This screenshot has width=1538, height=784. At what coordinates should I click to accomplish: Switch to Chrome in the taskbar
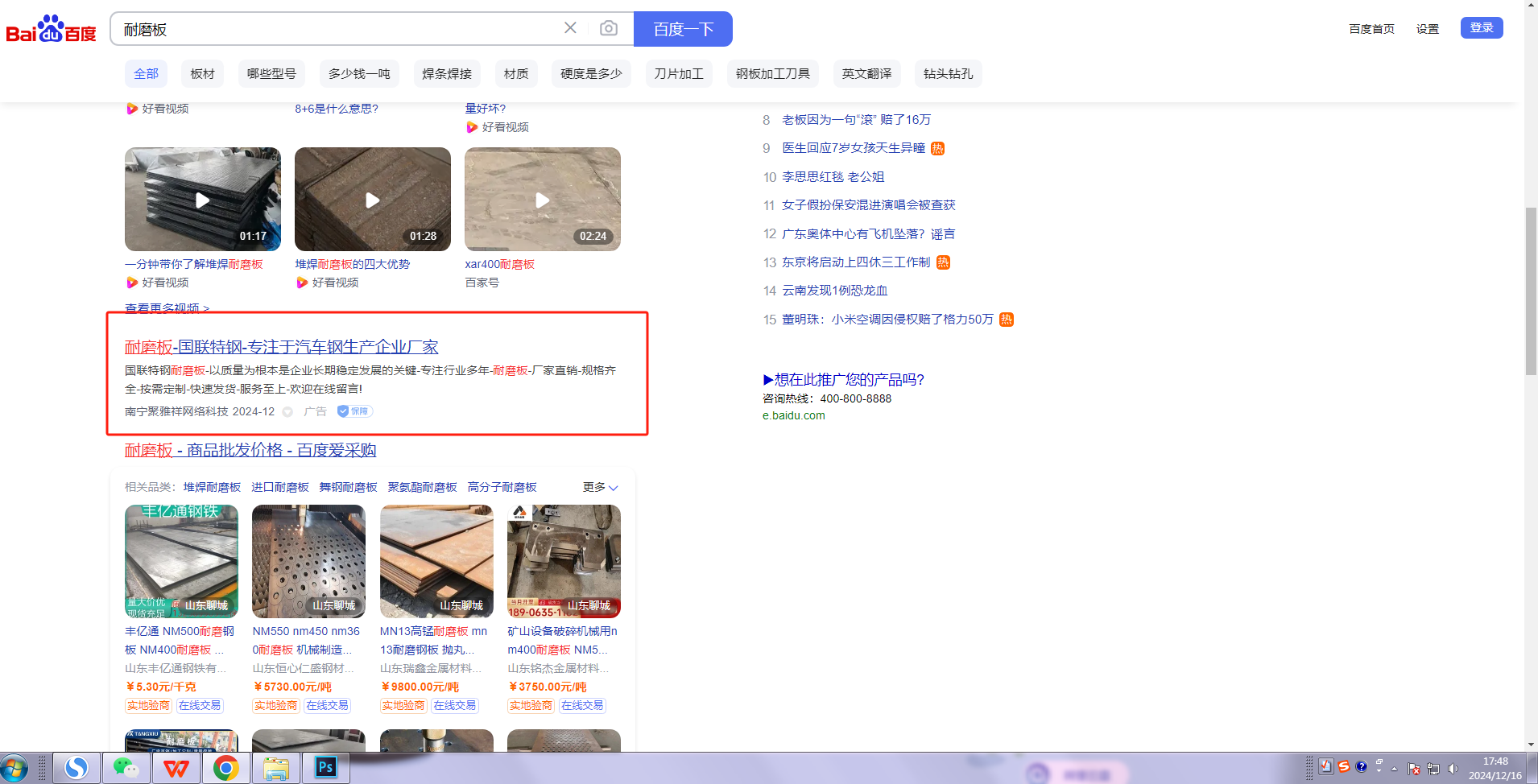[226, 768]
